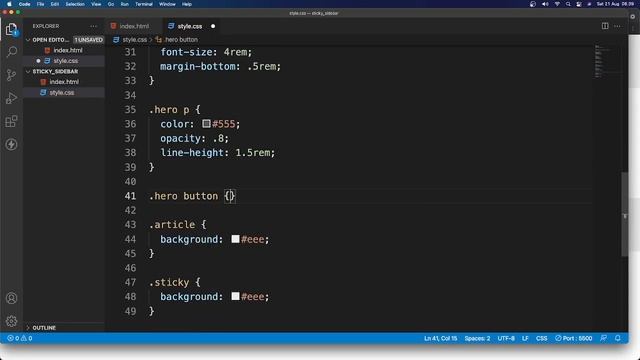Open the View menu
This screenshot has height=360, width=640.
96,4
